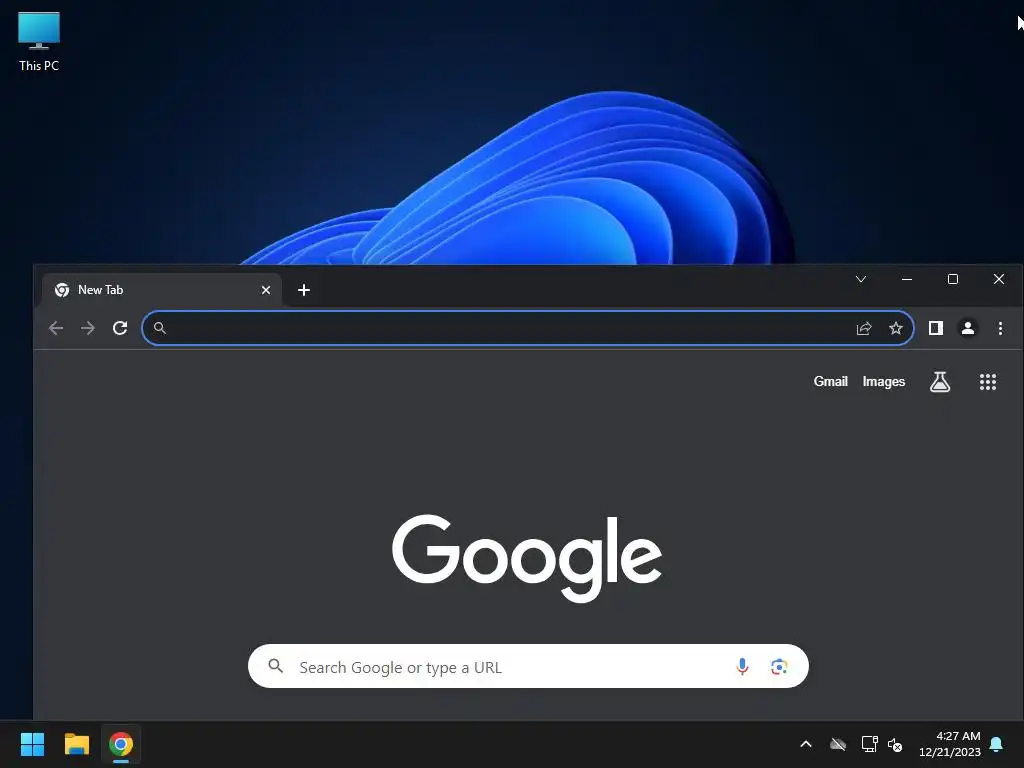
Task: Search by image with Google Lens
Action: pyautogui.click(x=778, y=666)
